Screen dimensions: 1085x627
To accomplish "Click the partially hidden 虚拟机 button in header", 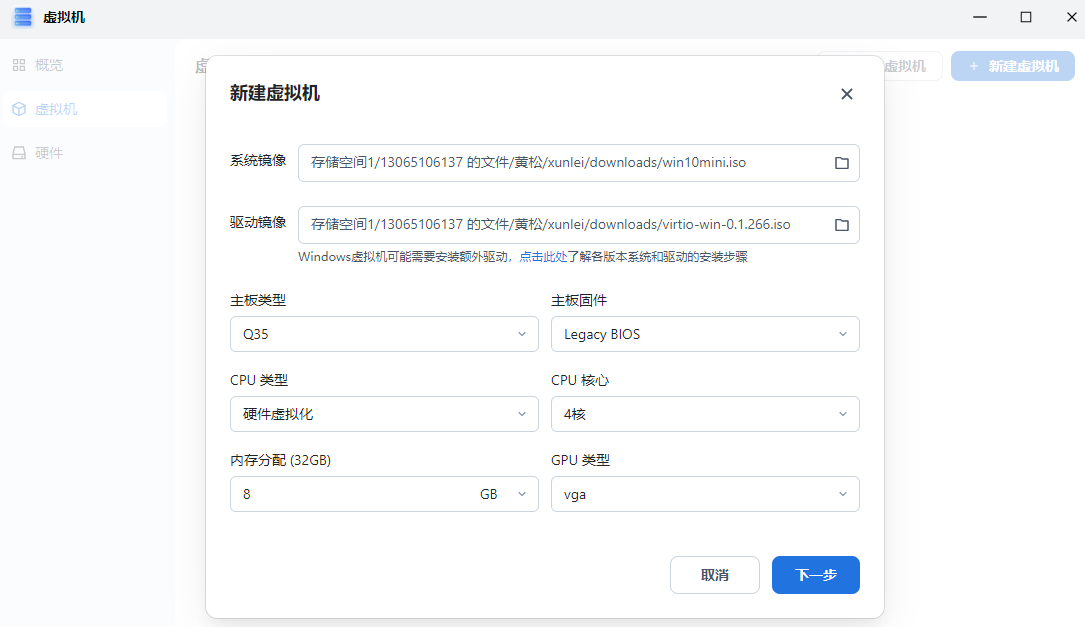I will click(912, 66).
